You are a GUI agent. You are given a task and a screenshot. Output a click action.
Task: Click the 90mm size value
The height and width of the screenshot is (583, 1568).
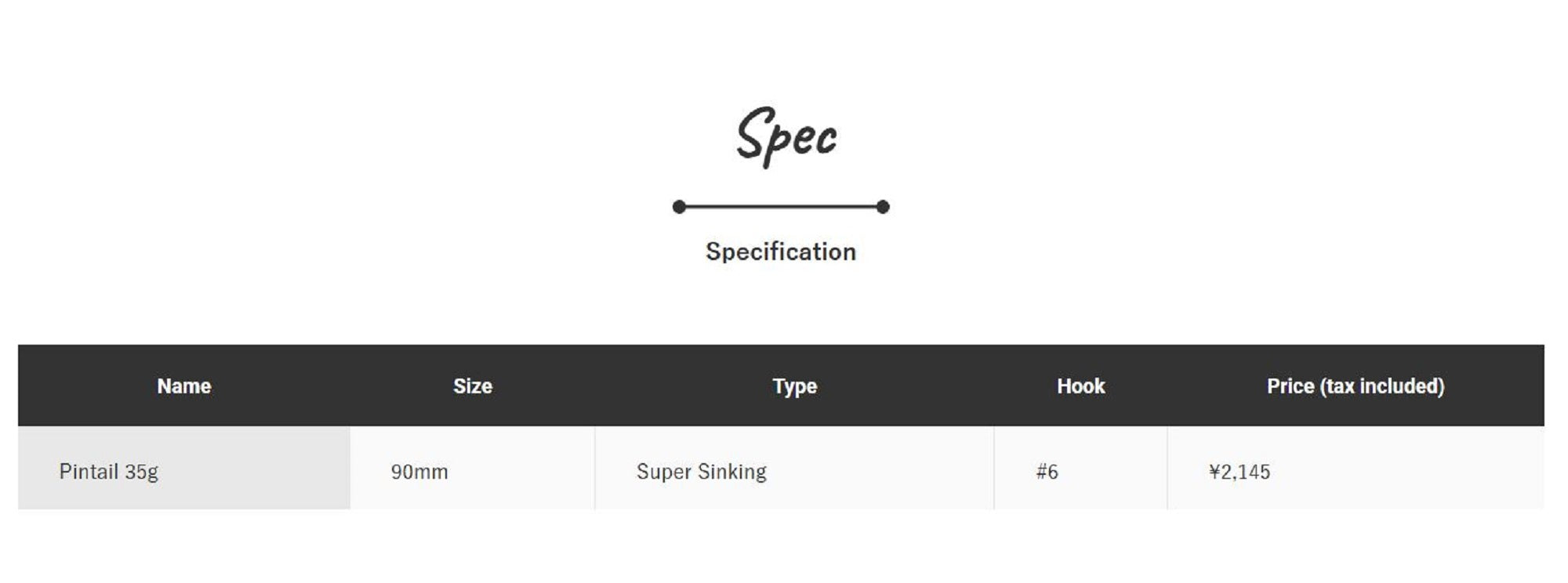[x=419, y=472]
